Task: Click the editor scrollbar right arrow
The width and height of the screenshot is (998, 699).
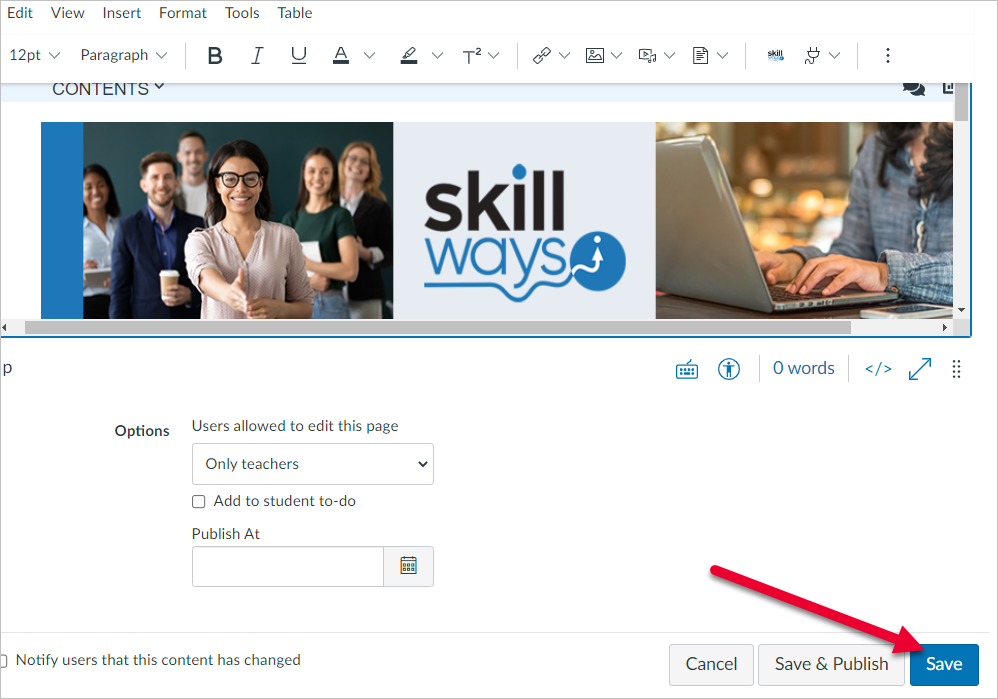Action: click(x=945, y=327)
